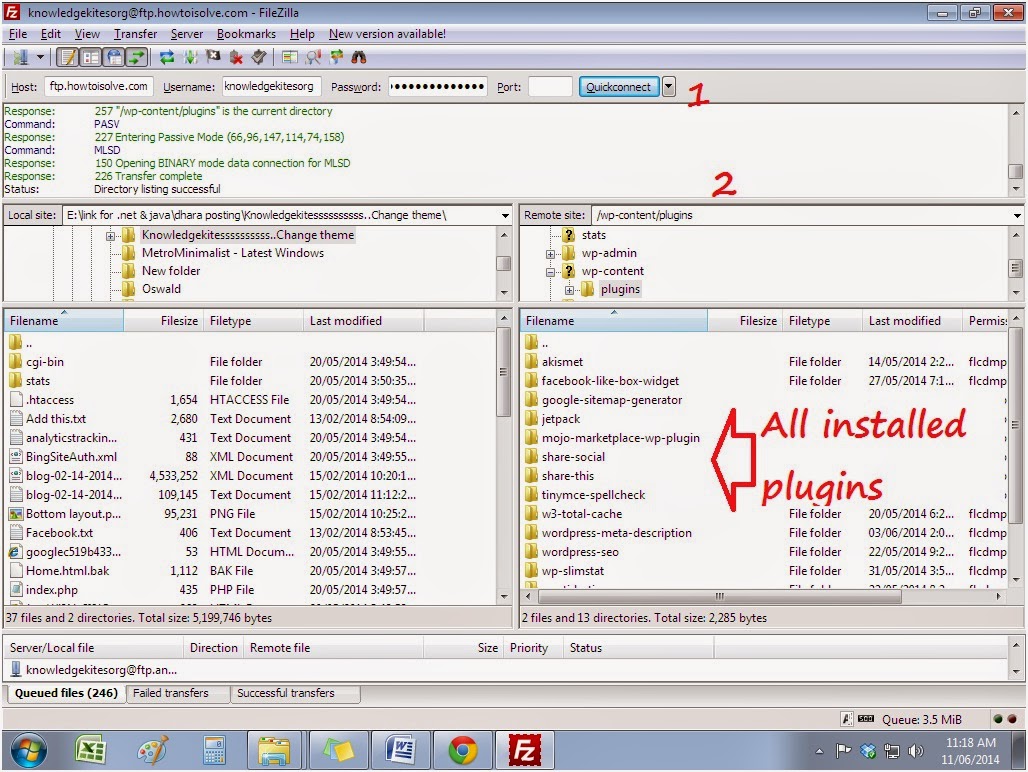Expand the wp-admin folder in remote tree
The image size is (1028, 772).
549,252
